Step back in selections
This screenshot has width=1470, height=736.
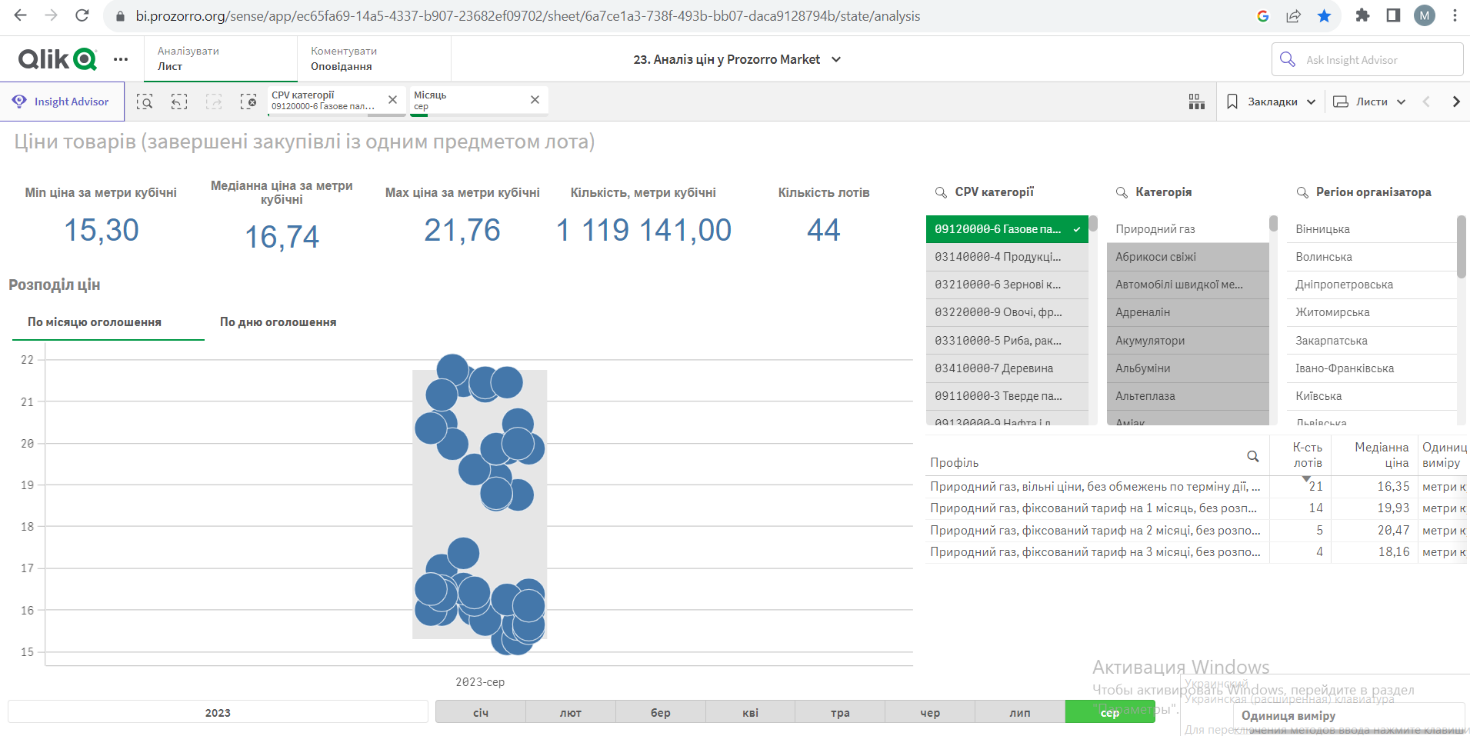179,101
